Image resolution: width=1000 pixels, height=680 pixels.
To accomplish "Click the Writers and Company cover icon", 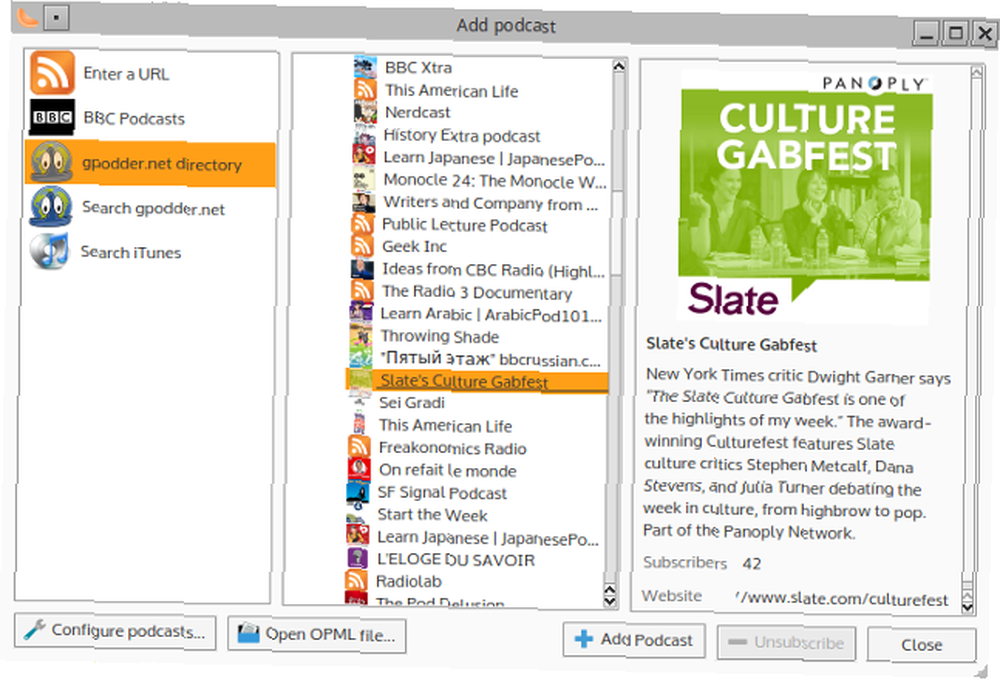I will tap(364, 202).
